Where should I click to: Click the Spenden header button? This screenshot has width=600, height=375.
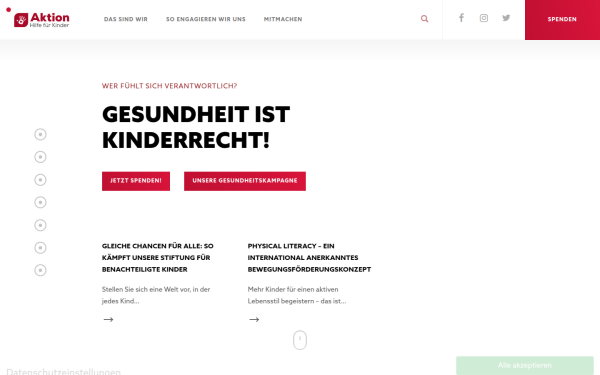[x=562, y=20]
